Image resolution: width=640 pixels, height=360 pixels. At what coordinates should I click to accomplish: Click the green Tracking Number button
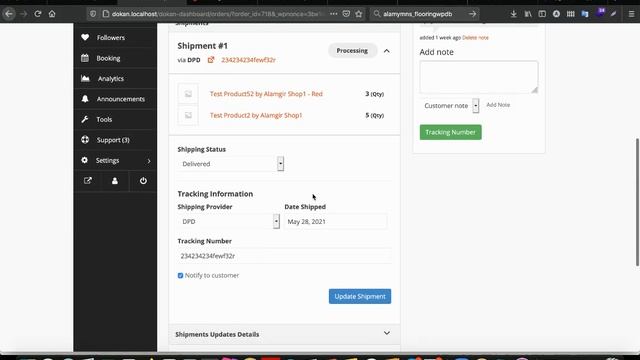(450, 132)
